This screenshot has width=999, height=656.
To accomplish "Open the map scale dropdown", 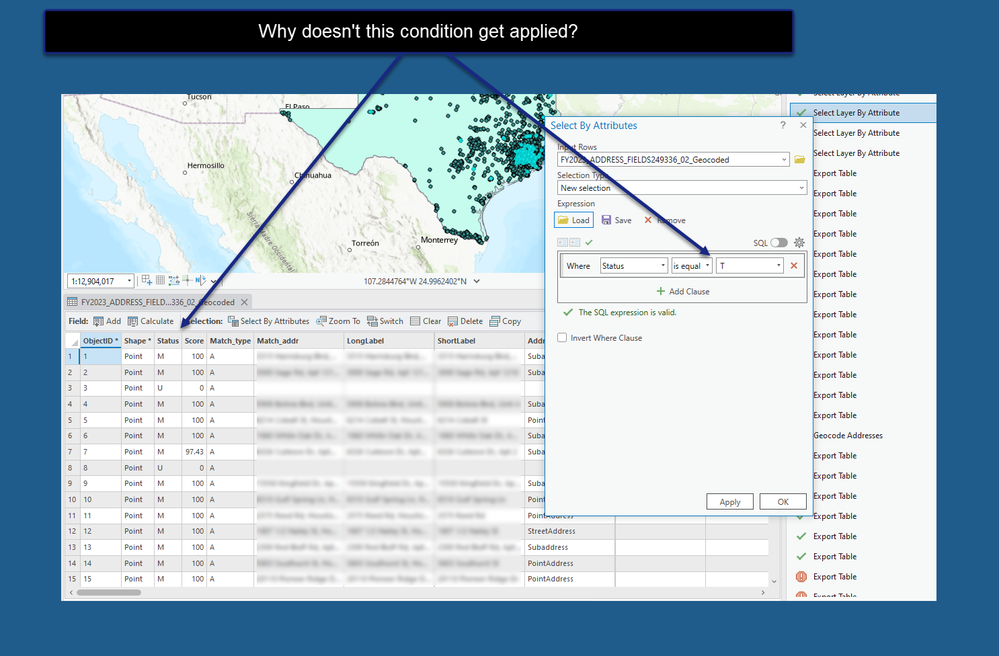I will tap(129, 281).
